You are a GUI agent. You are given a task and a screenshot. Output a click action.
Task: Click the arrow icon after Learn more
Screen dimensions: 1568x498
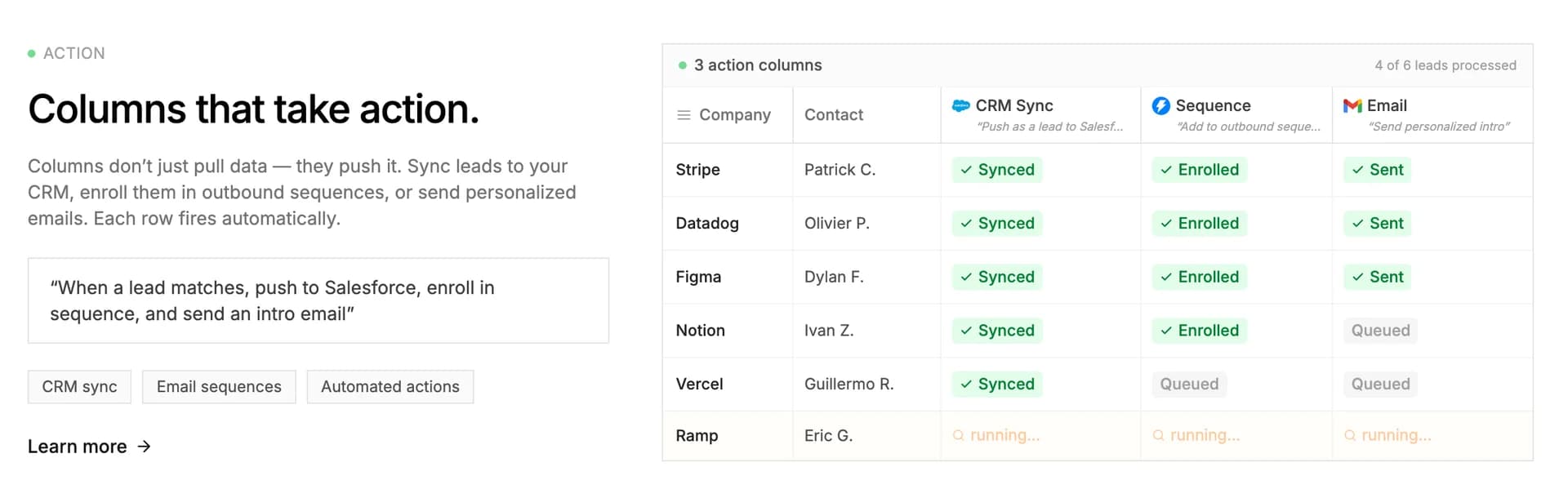point(145,447)
